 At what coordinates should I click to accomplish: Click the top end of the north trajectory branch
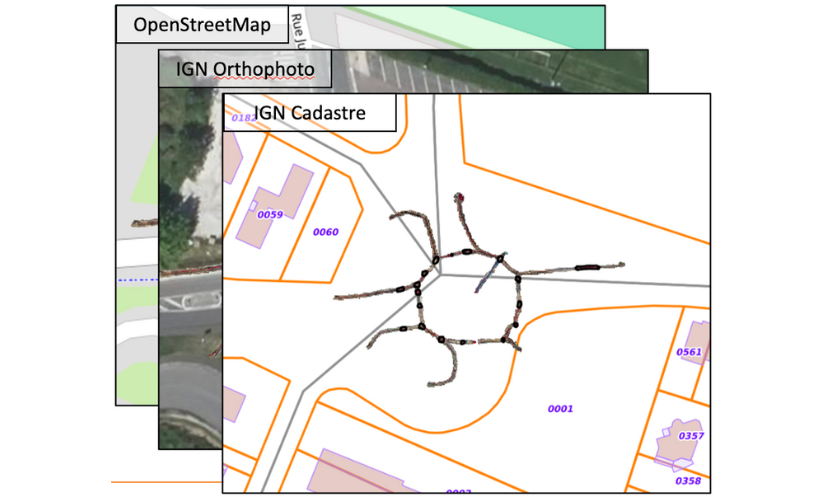click(459, 198)
